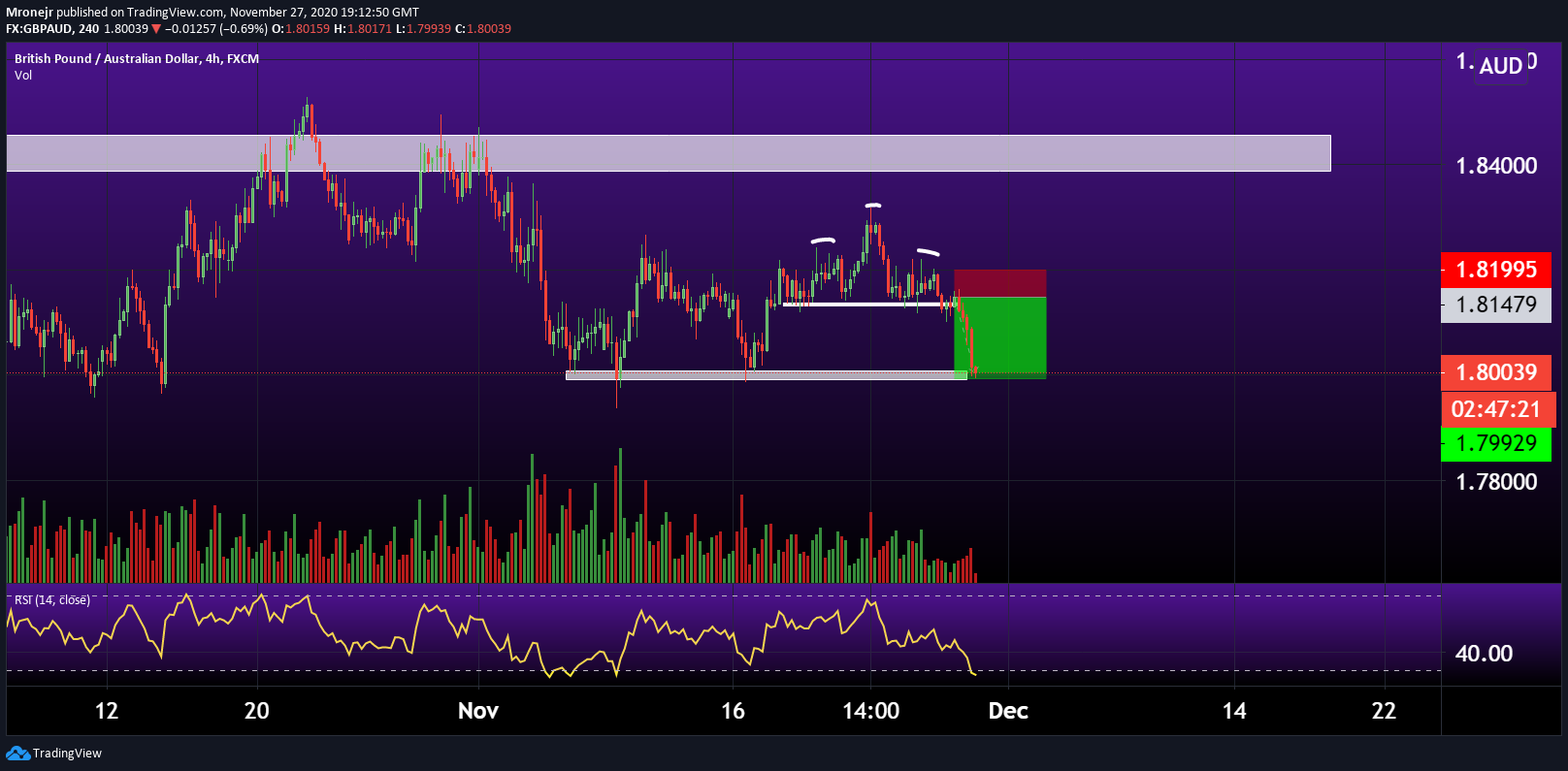The image size is (1568, 771).
Task: Click the TradingView wordmark at the bottom
Action: point(67,754)
